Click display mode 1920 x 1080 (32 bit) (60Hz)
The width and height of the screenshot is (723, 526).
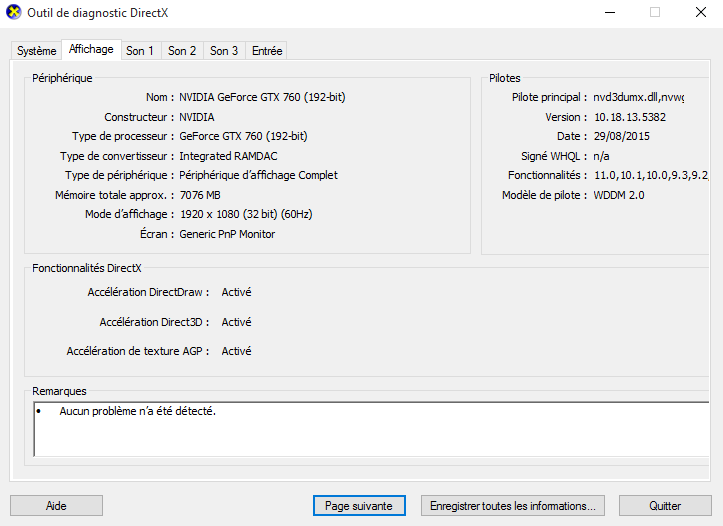[246, 214]
